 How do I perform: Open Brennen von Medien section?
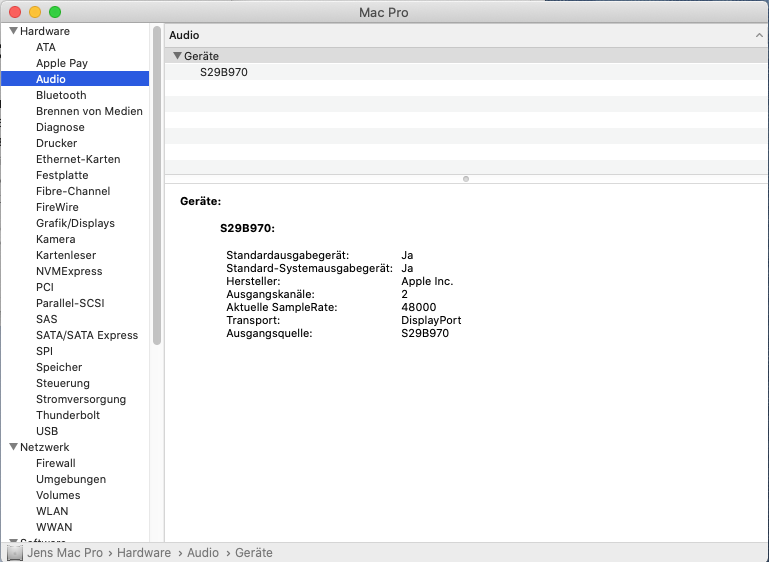coord(89,111)
